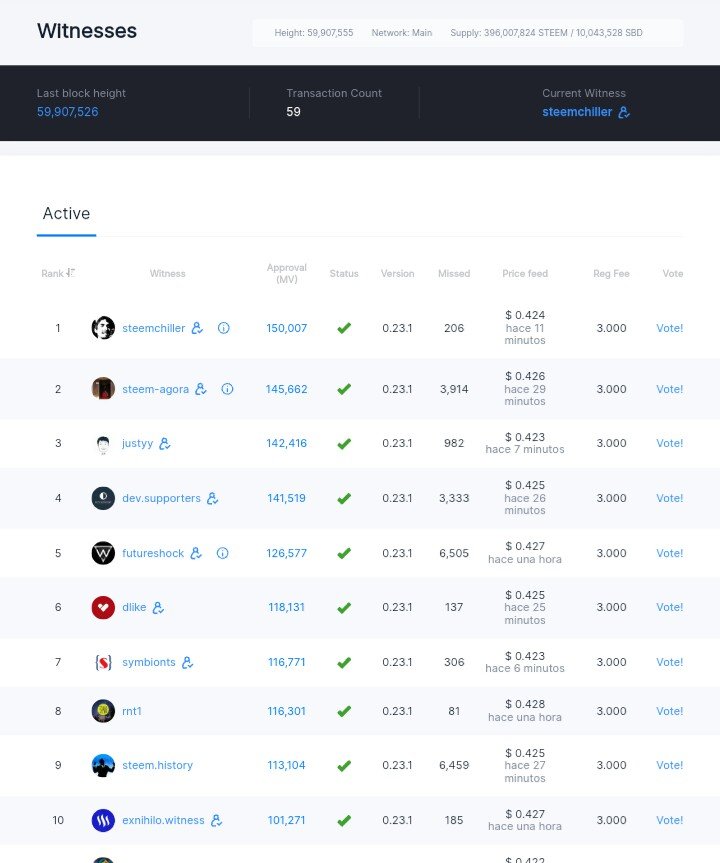
Task: Click approval value 145,662
Action: 286,389
